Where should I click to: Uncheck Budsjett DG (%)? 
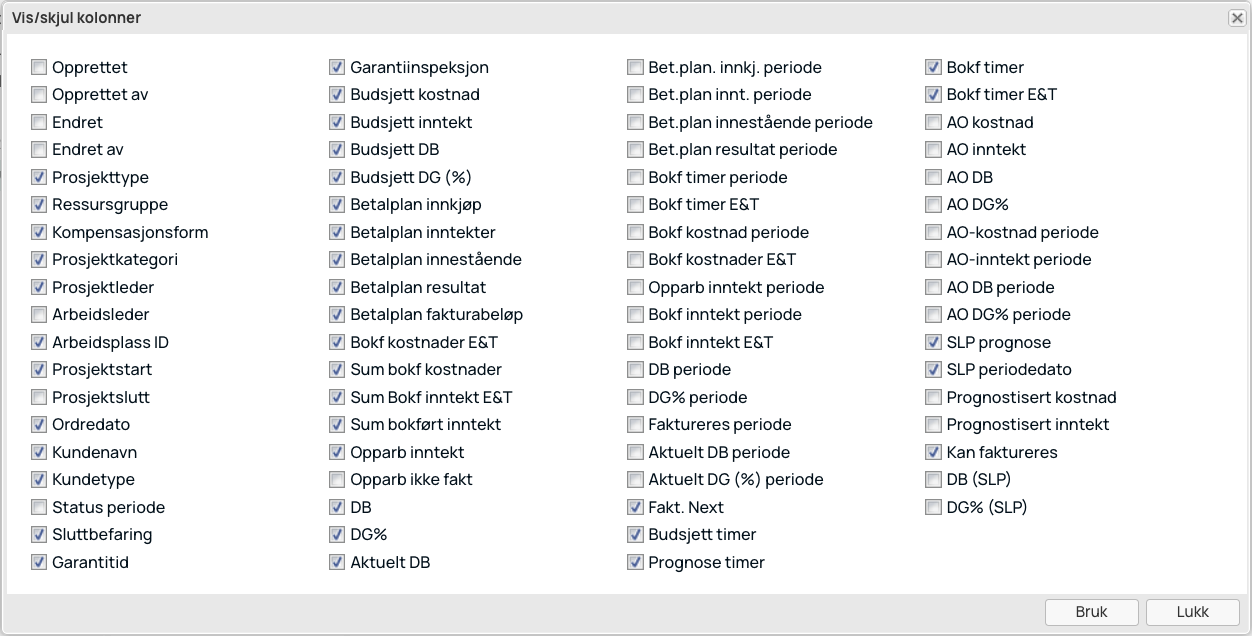coord(337,178)
